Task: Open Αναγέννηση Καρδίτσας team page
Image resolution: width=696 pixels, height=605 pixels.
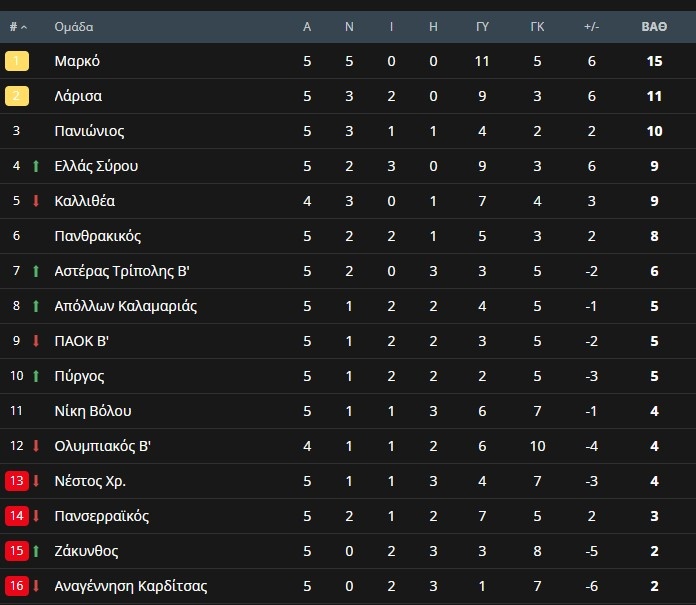Action: pos(131,586)
